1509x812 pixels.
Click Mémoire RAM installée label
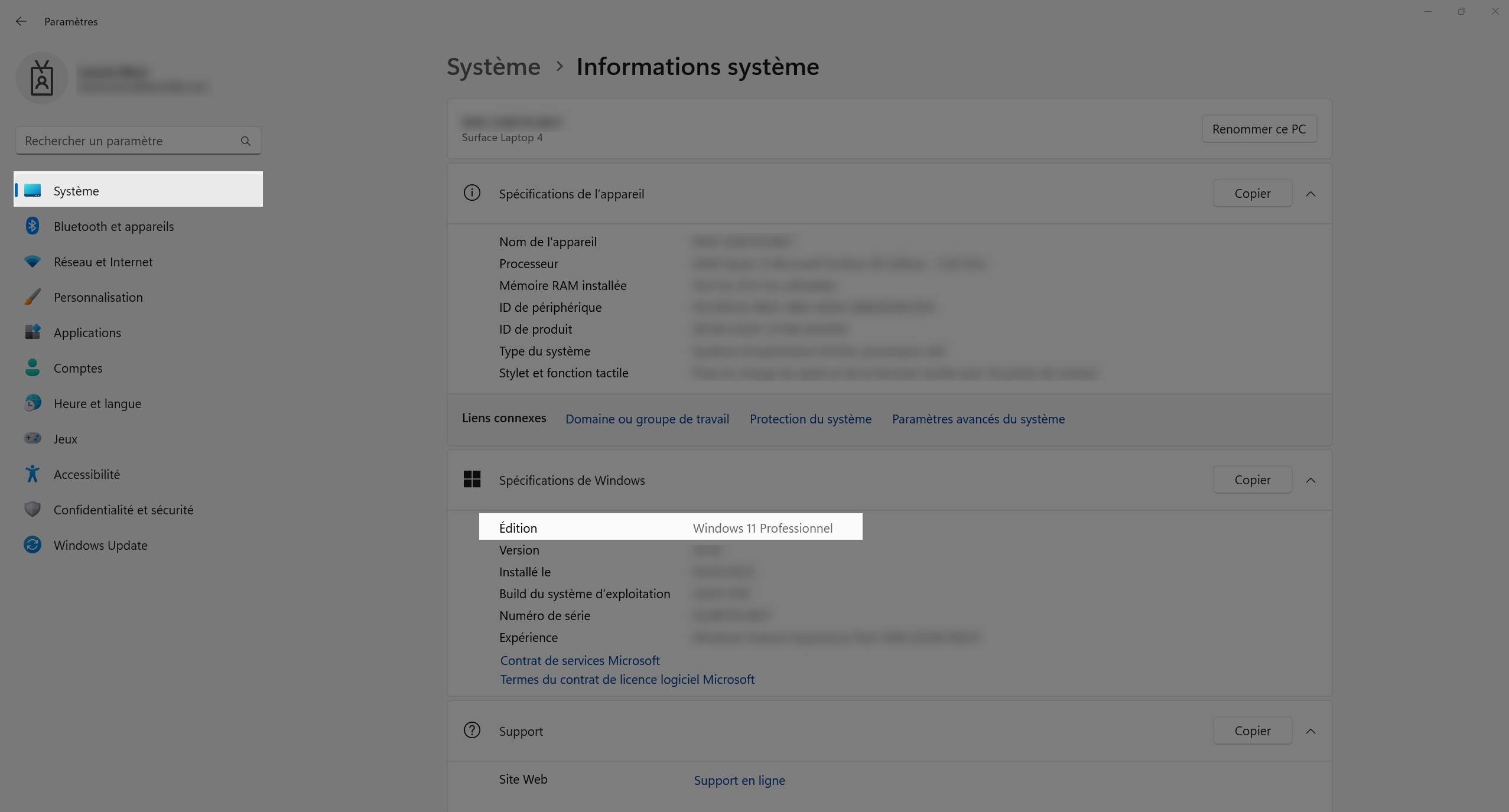[562, 285]
